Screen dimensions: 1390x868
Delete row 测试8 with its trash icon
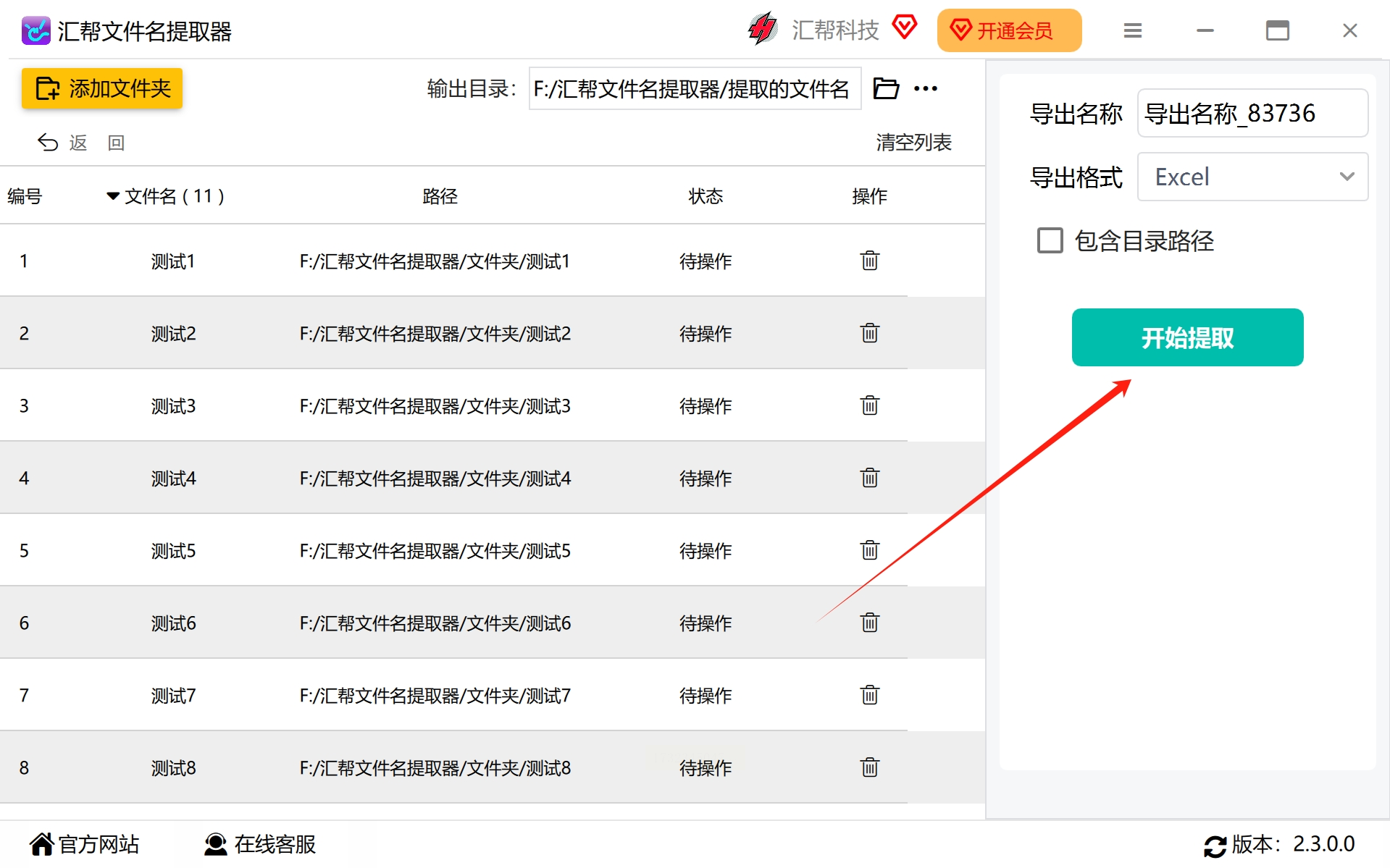click(x=869, y=767)
